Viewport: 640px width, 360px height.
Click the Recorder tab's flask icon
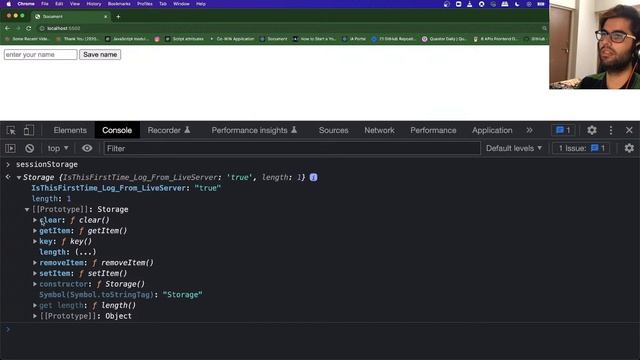pyautogui.click(x=187, y=130)
